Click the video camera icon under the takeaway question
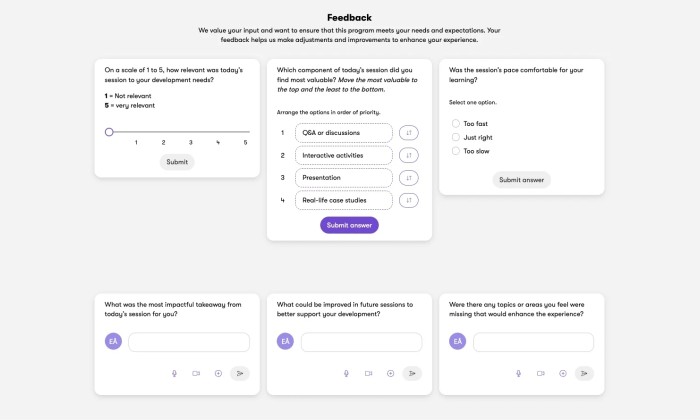This screenshot has height=420, width=700. pyautogui.click(x=196, y=373)
